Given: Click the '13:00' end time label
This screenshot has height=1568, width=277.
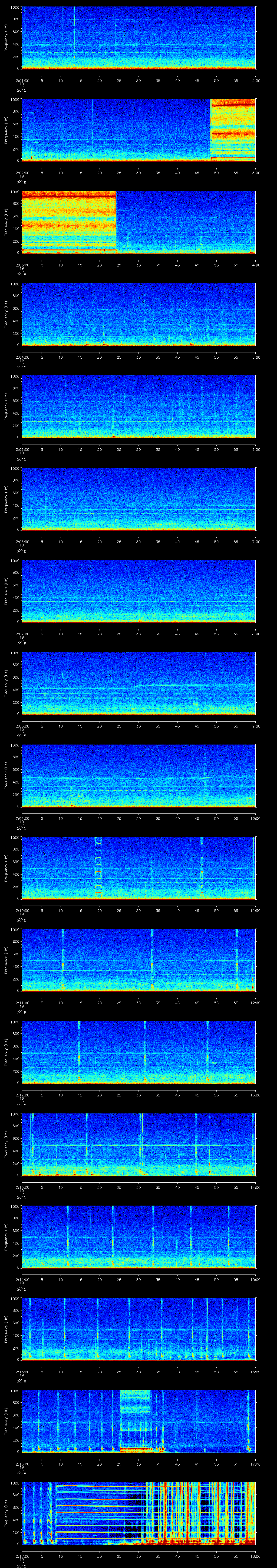Looking at the screenshot, I should tap(255, 1095).
